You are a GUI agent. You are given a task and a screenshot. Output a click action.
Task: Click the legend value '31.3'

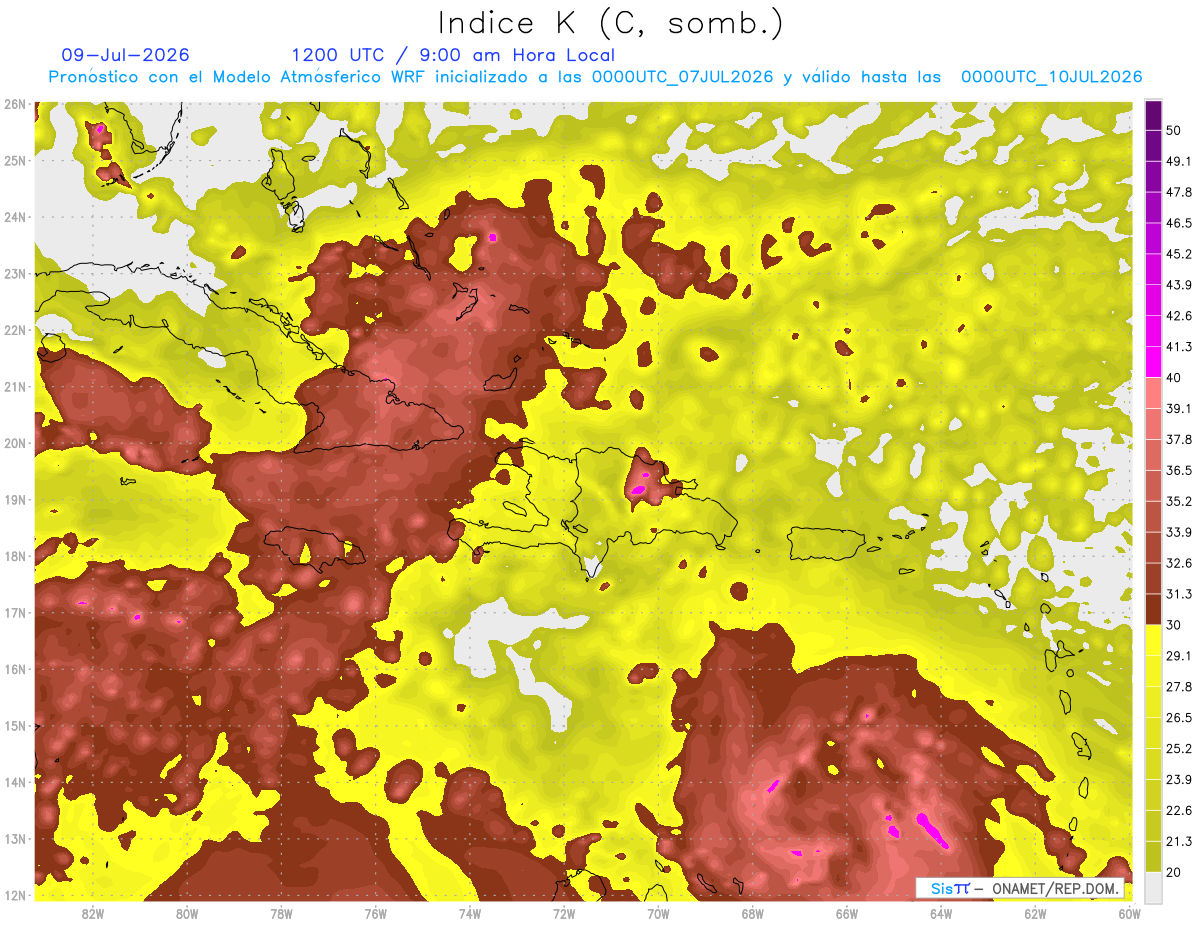[1178, 594]
